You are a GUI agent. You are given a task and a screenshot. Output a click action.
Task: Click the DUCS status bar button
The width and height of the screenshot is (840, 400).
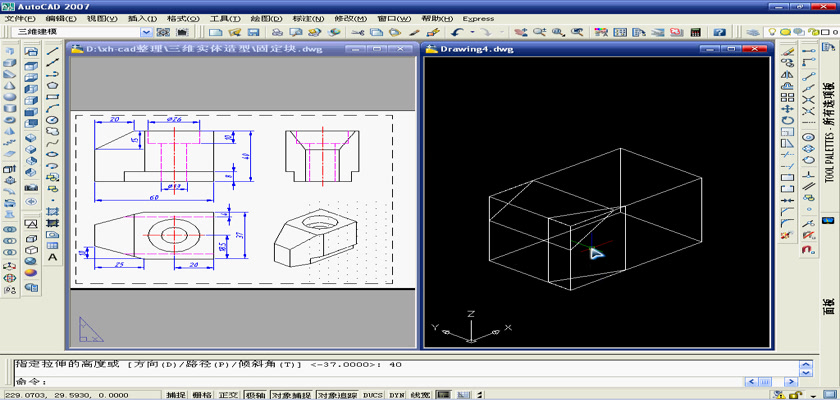(x=372, y=395)
